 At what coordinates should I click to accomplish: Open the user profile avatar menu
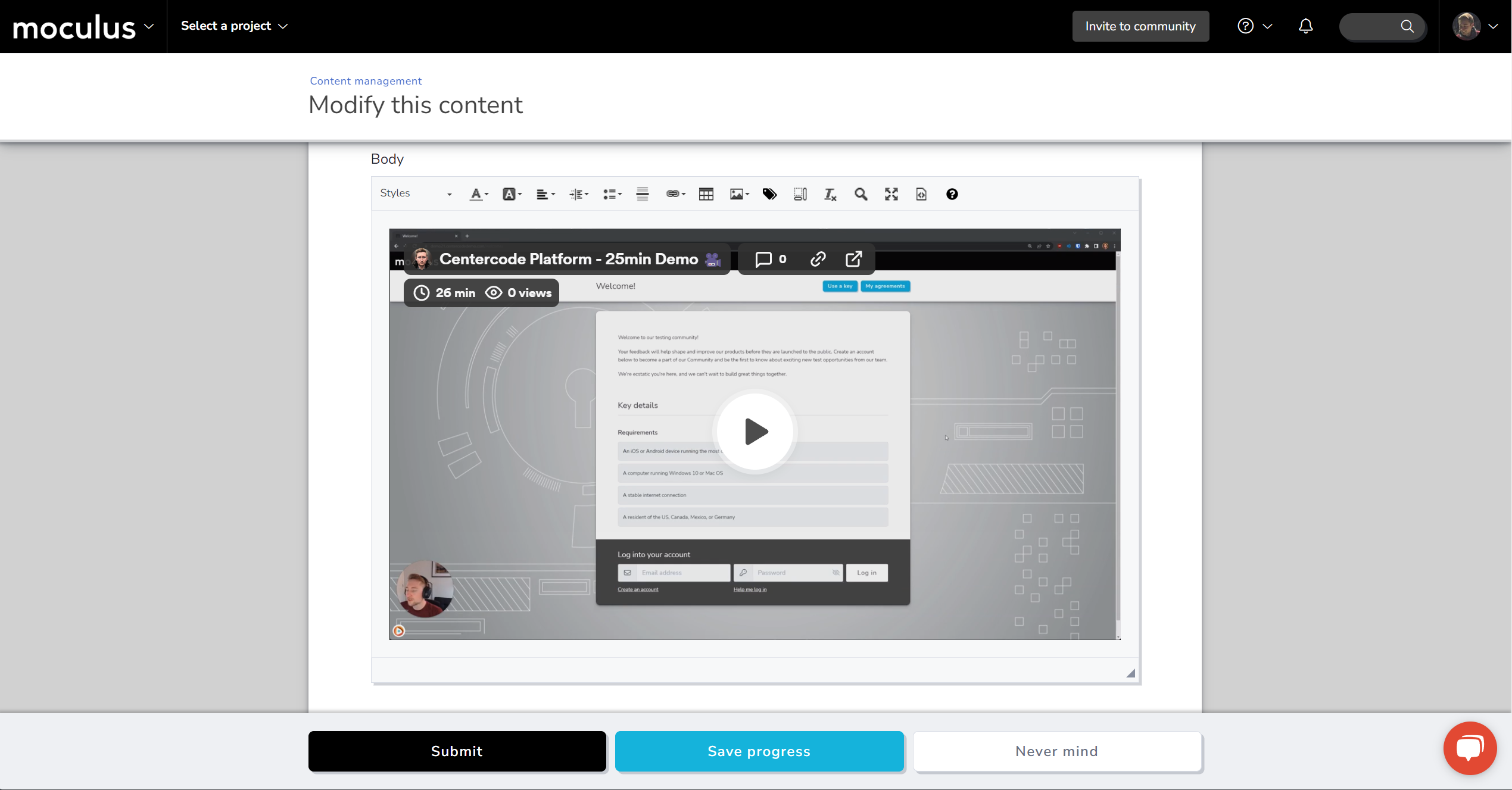[1475, 26]
